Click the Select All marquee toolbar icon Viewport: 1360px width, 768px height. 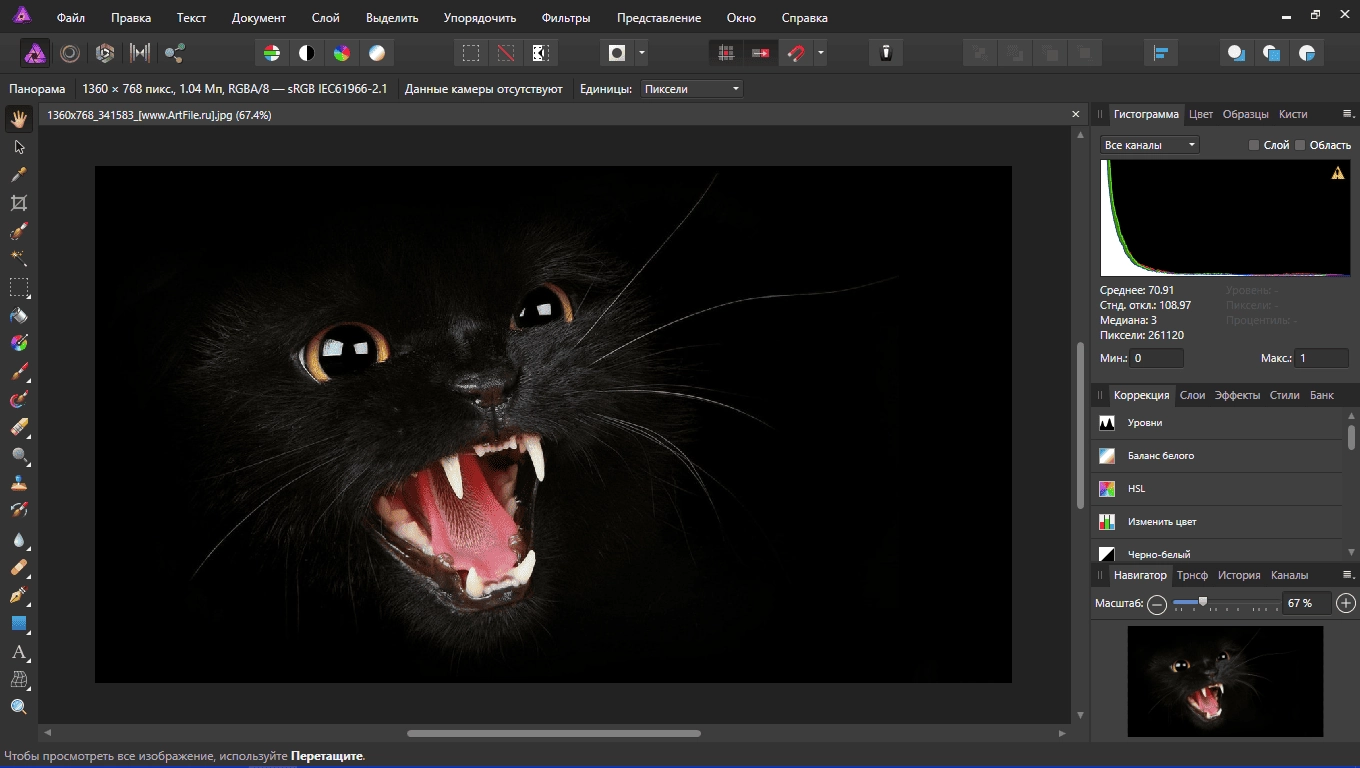pyautogui.click(x=471, y=53)
